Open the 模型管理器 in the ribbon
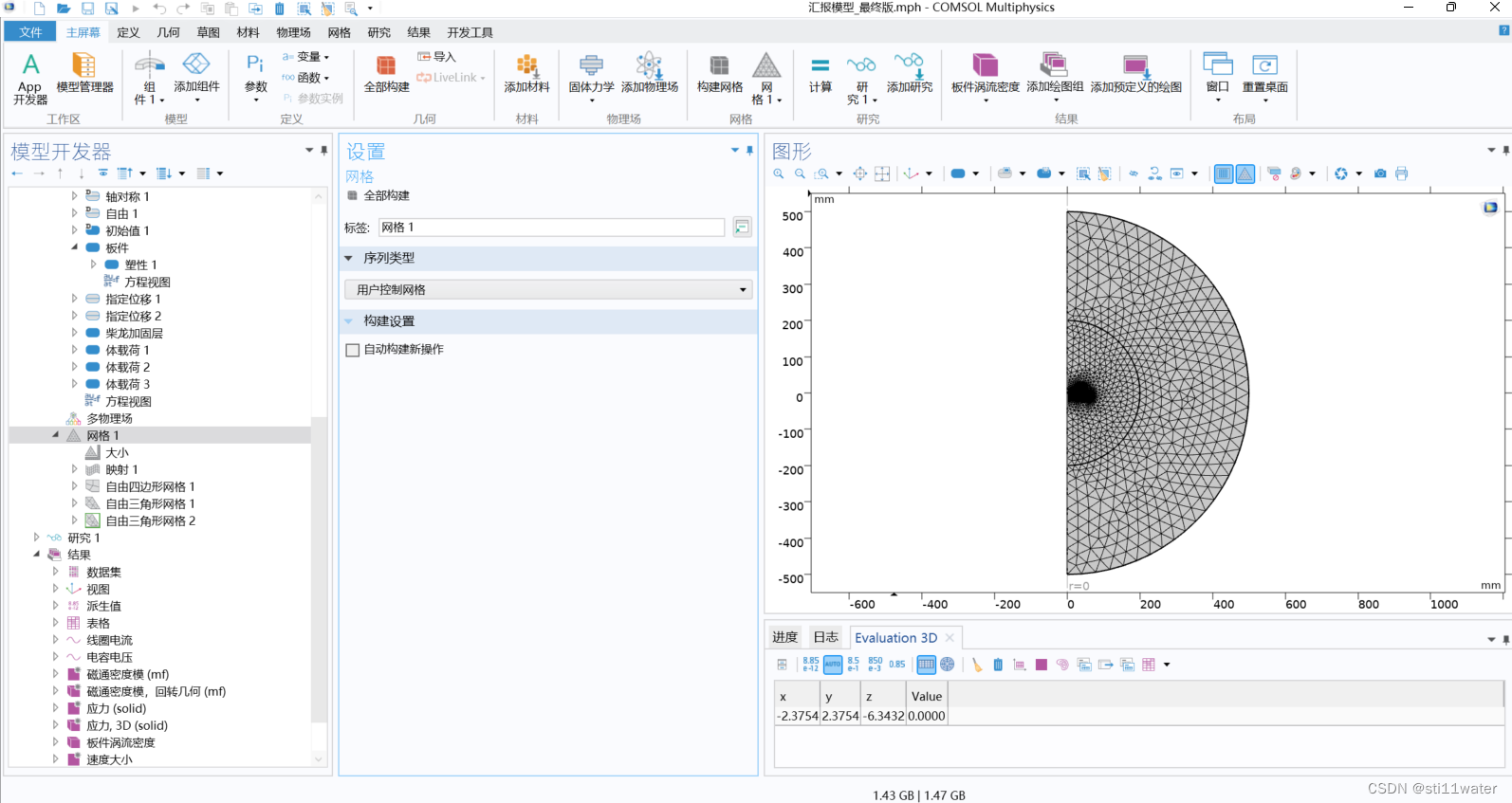 (x=84, y=73)
